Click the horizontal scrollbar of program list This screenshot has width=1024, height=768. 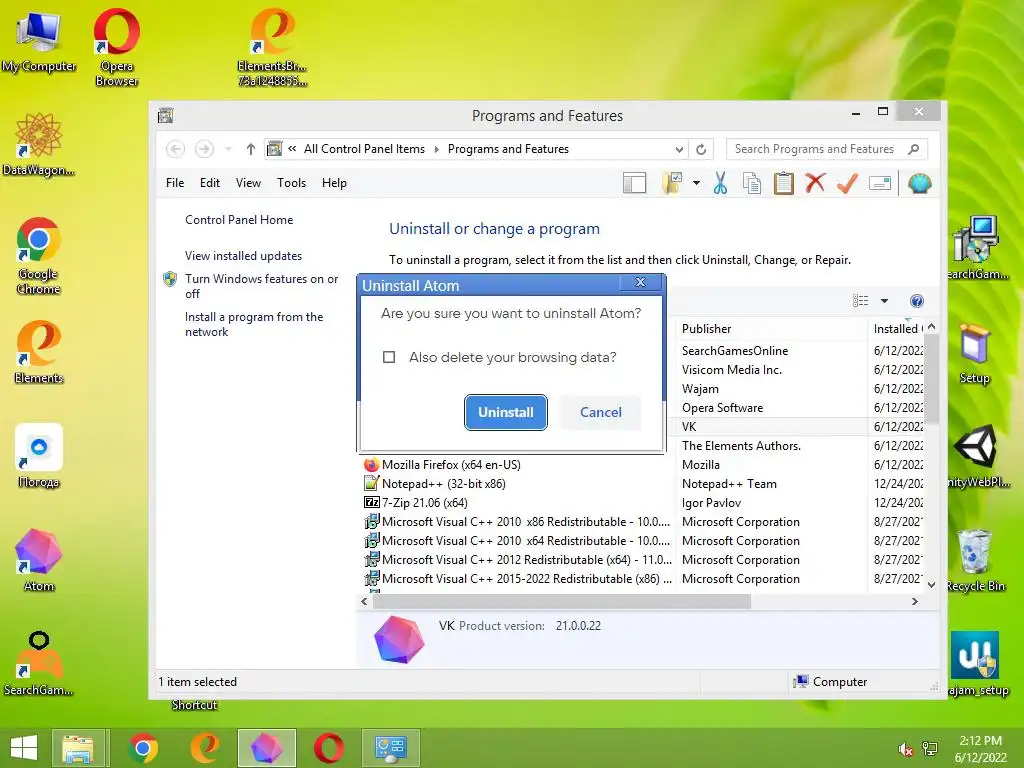pyautogui.click(x=562, y=601)
